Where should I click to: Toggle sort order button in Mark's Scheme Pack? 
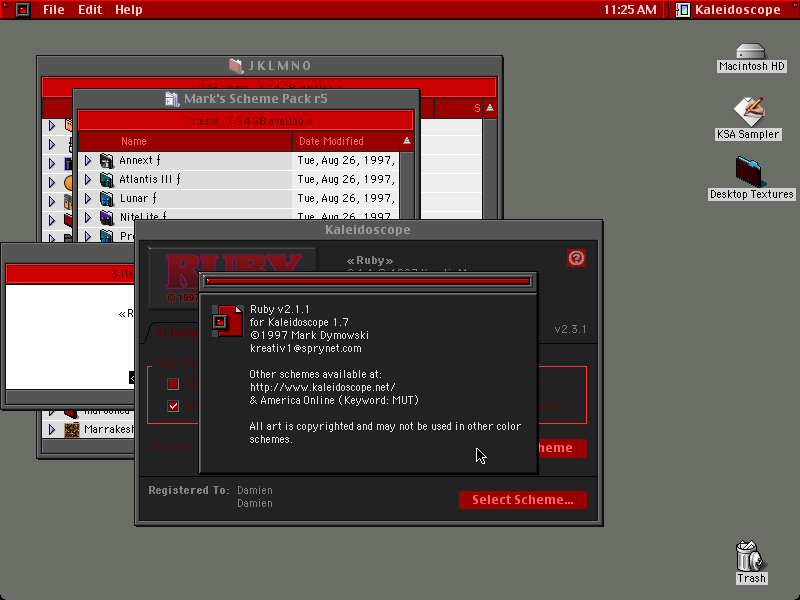click(407, 141)
